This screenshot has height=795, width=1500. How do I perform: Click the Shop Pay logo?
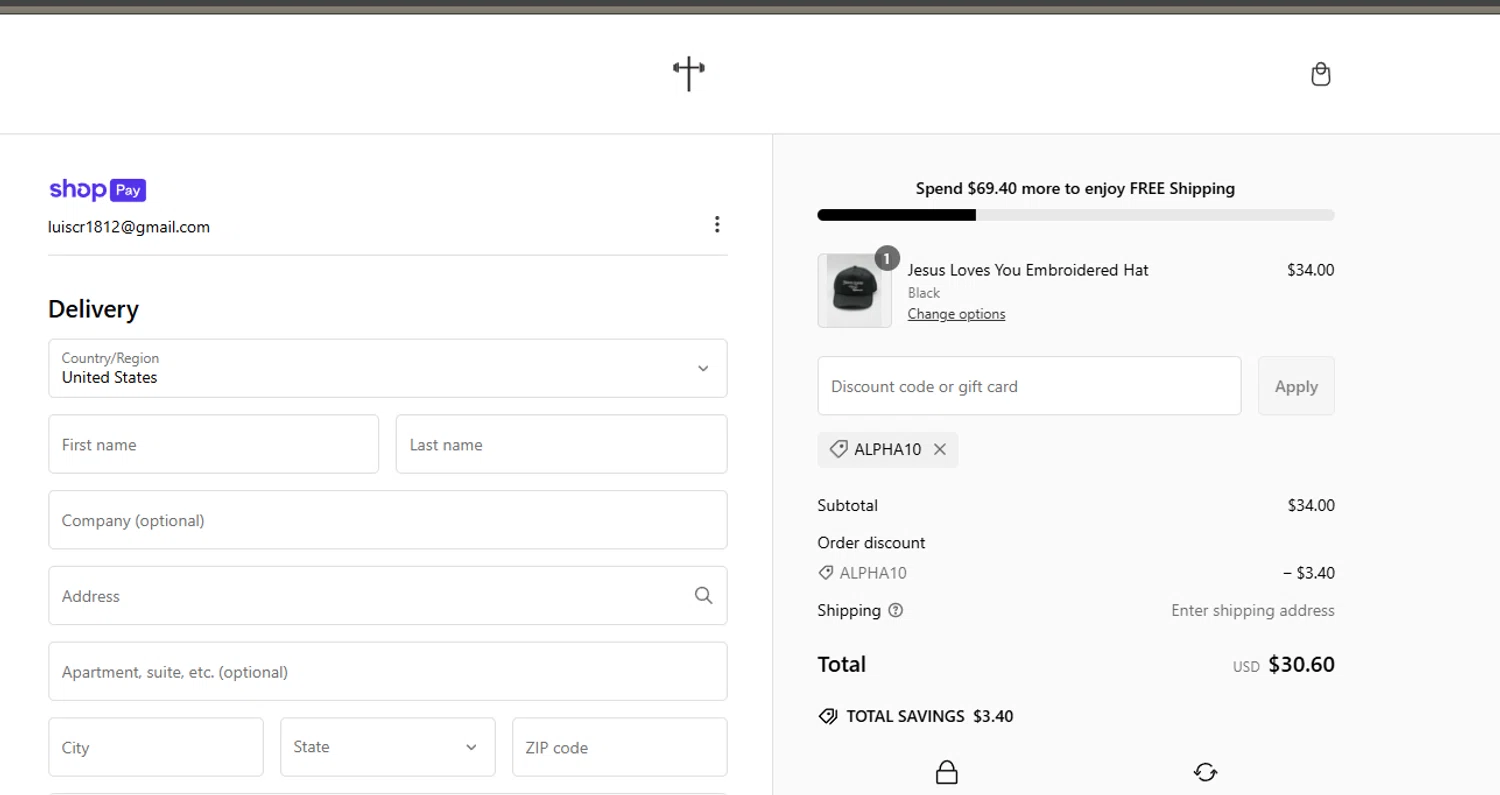tap(98, 189)
